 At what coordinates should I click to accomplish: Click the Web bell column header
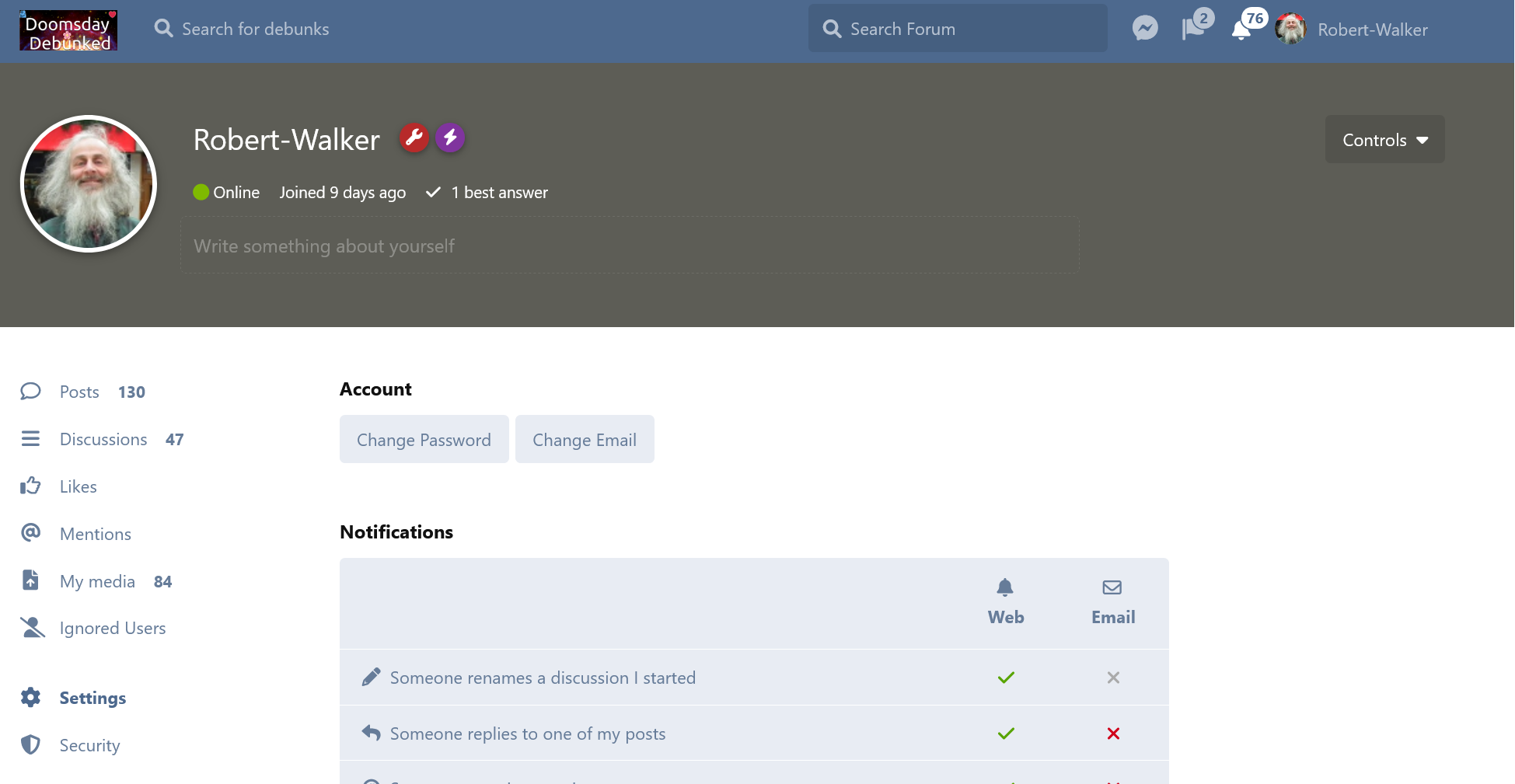(x=1005, y=601)
